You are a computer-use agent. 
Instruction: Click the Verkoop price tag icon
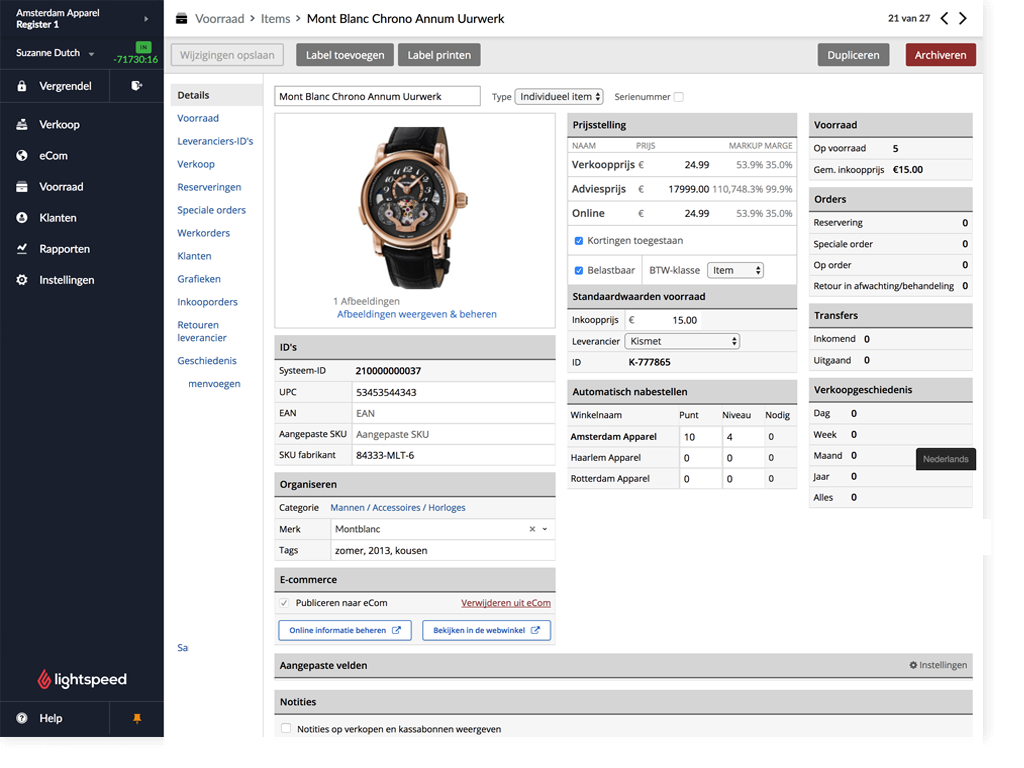point(21,125)
